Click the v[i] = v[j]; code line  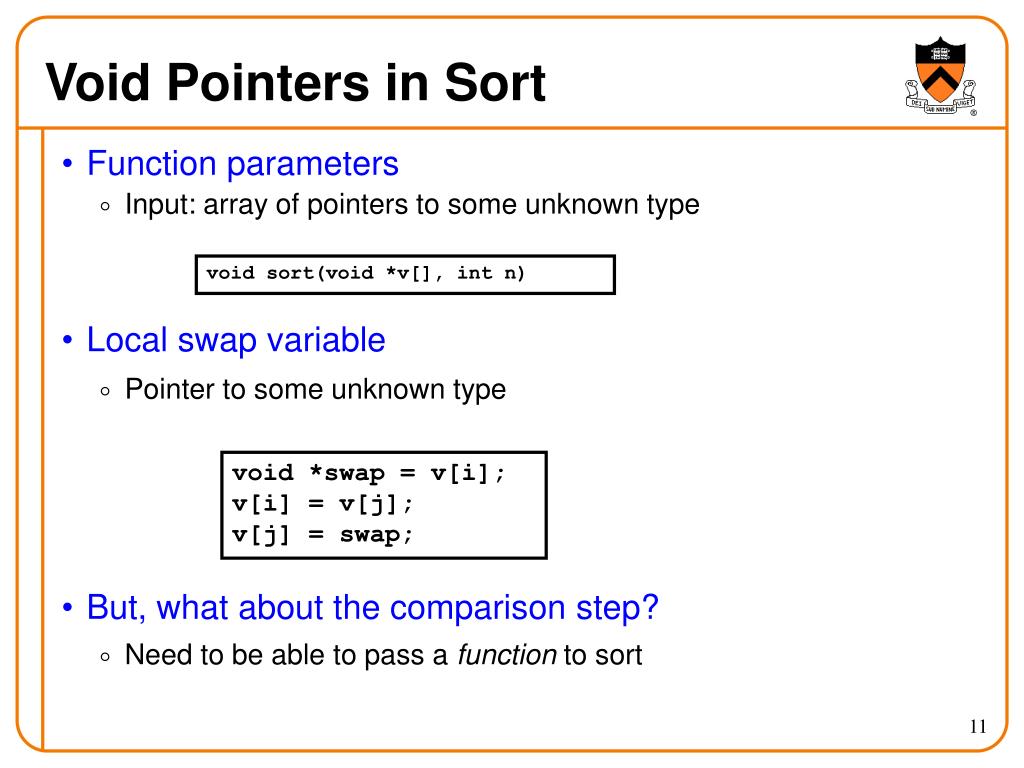point(323,504)
